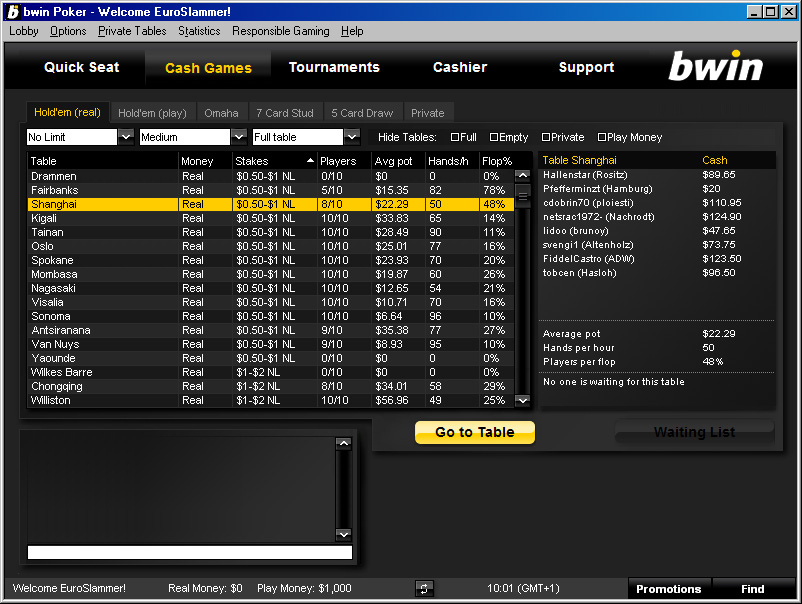
Task: Open the Quick Seat section
Action: pyautogui.click(x=82, y=67)
